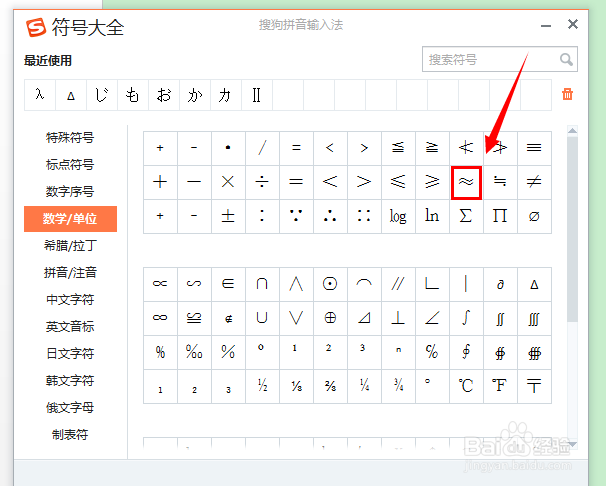Clear recent symbols with trash icon
This screenshot has width=606, height=486.
tap(567, 94)
